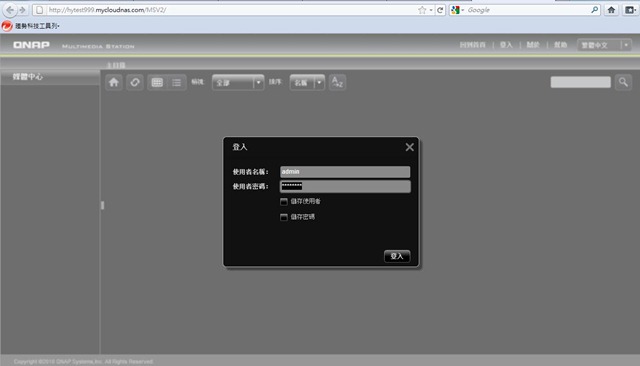Image resolution: width=640 pixels, height=366 pixels.
Task: Open the 繁體中文 language dropdown
Action: (604, 45)
